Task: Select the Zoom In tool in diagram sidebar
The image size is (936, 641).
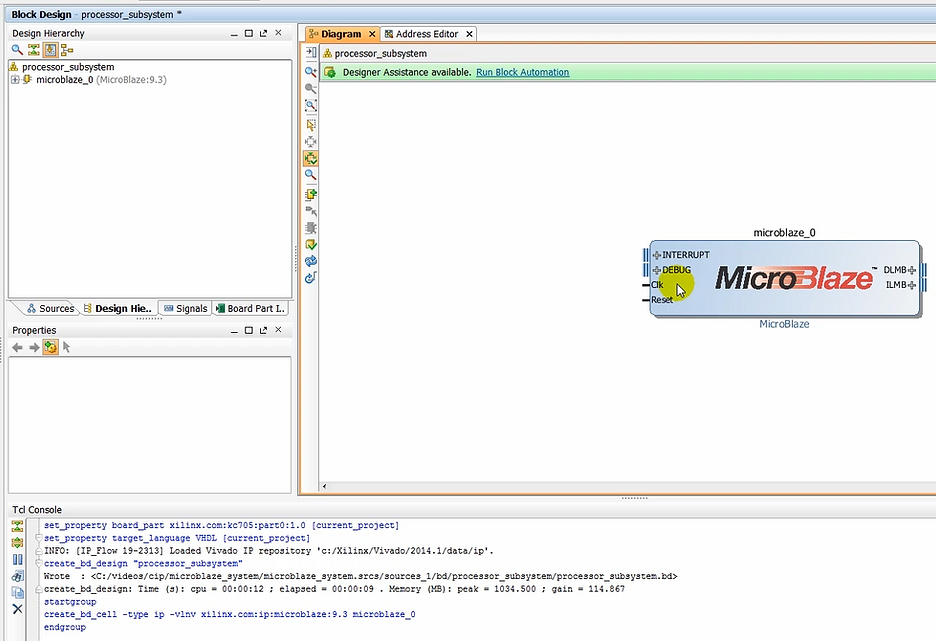Action: click(310, 70)
